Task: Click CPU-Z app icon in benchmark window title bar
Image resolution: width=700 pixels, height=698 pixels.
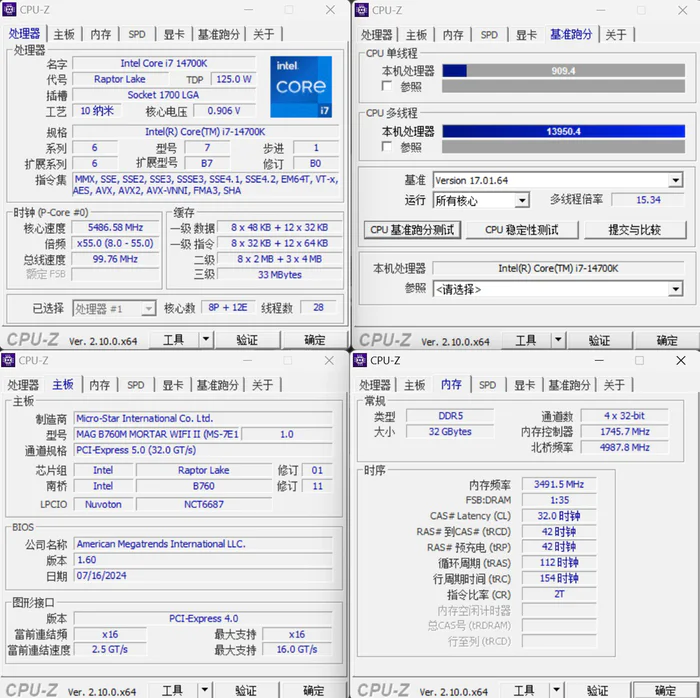Action: coord(362,10)
